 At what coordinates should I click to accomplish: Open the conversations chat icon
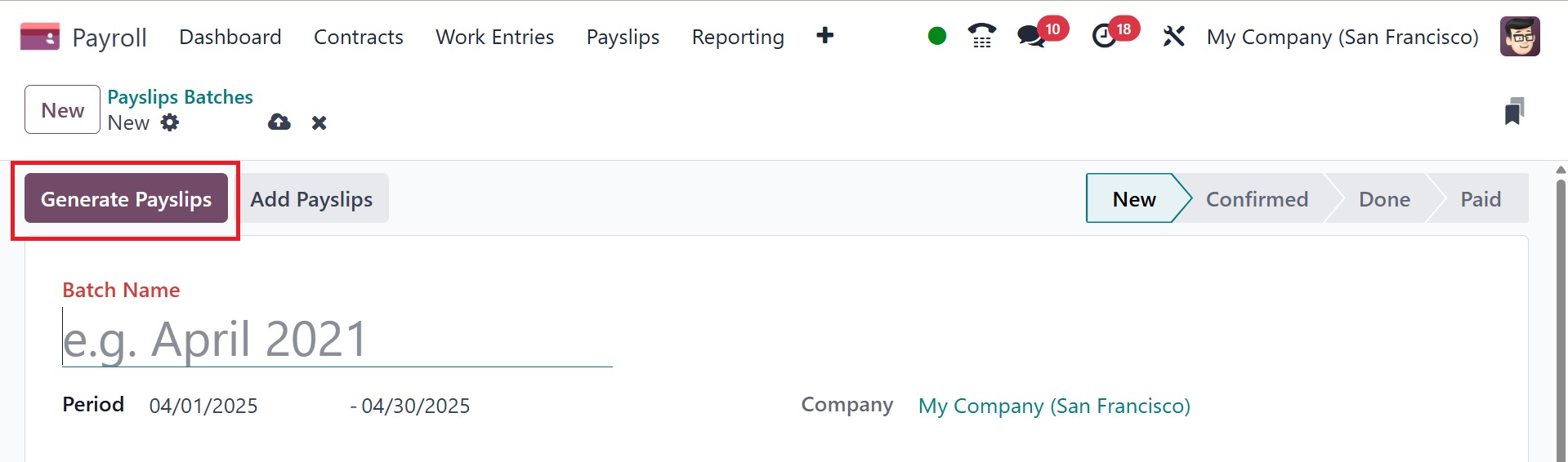click(1031, 36)
